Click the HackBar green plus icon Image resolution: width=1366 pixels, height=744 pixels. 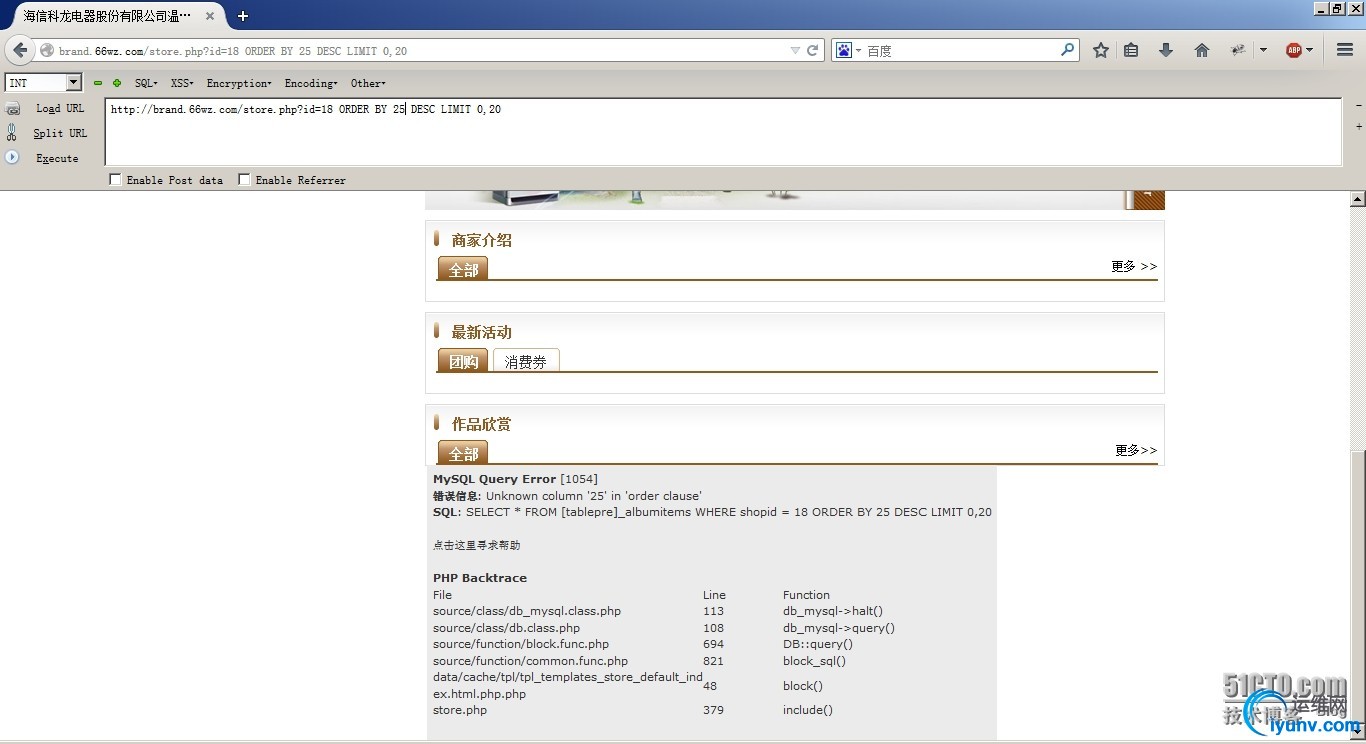[117, 83]
